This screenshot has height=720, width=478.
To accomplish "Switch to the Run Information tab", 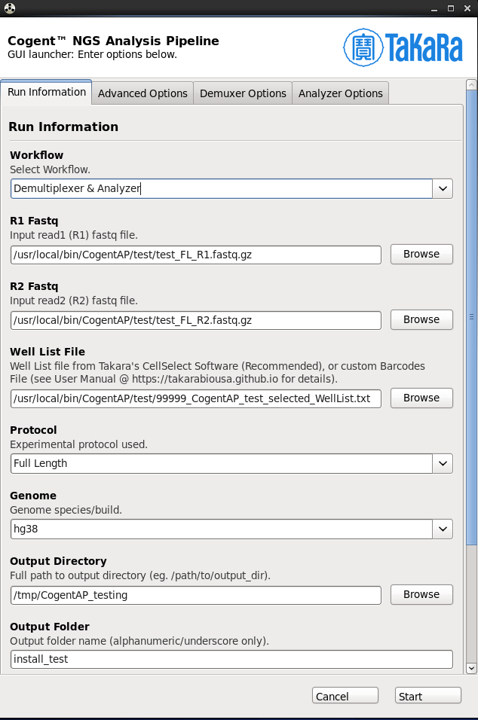I will [x=46, y=92].
